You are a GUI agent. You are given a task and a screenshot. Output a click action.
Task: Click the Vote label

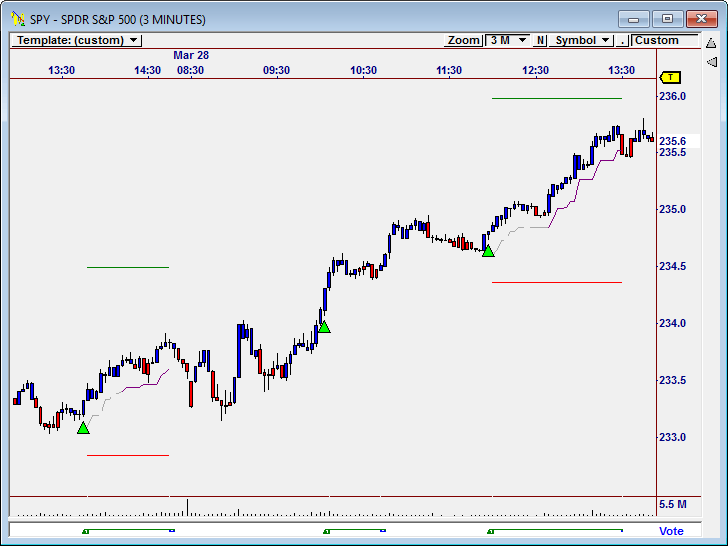671,531
